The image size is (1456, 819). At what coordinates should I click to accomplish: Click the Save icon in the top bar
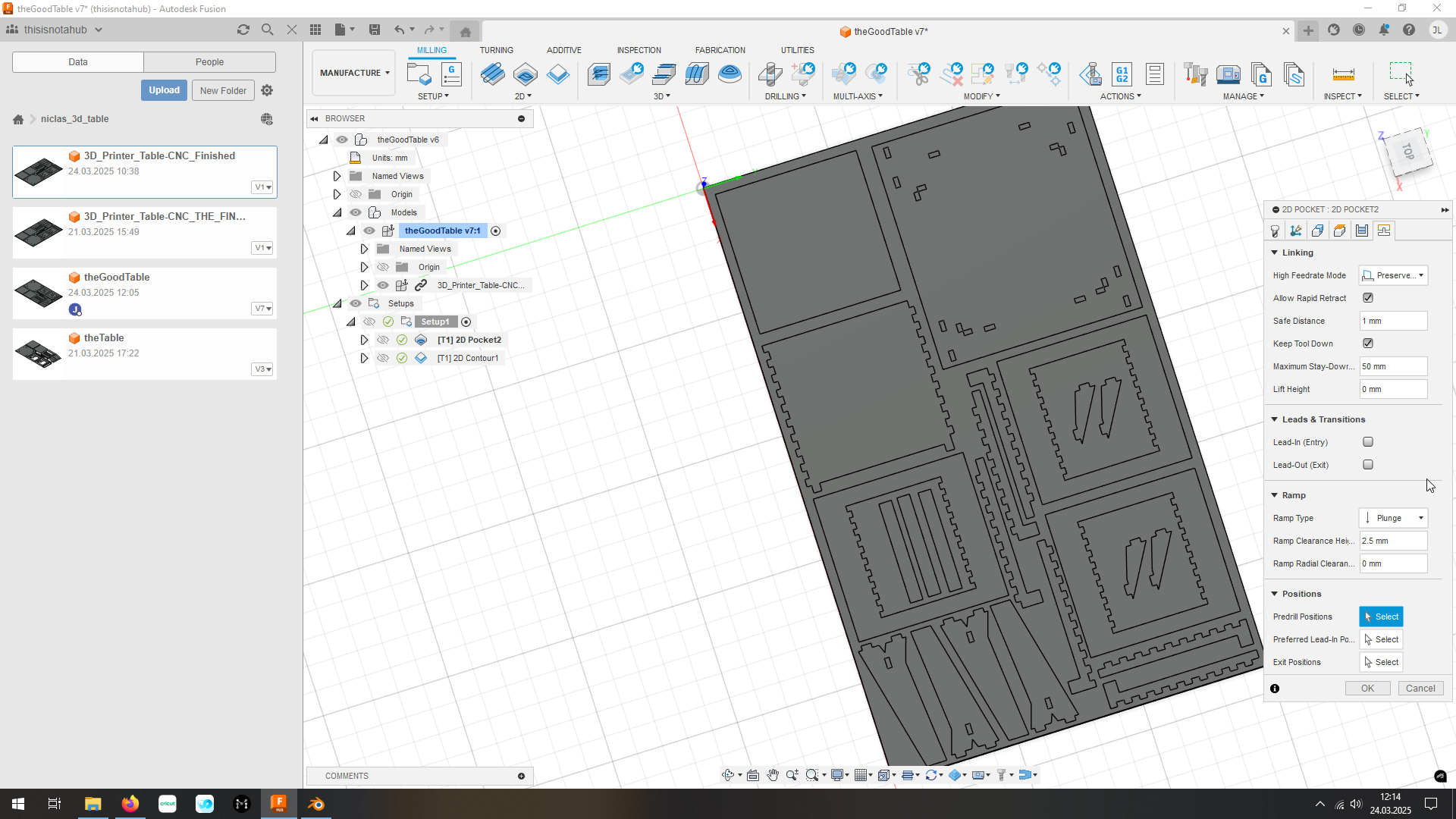(x=375, y=30)
